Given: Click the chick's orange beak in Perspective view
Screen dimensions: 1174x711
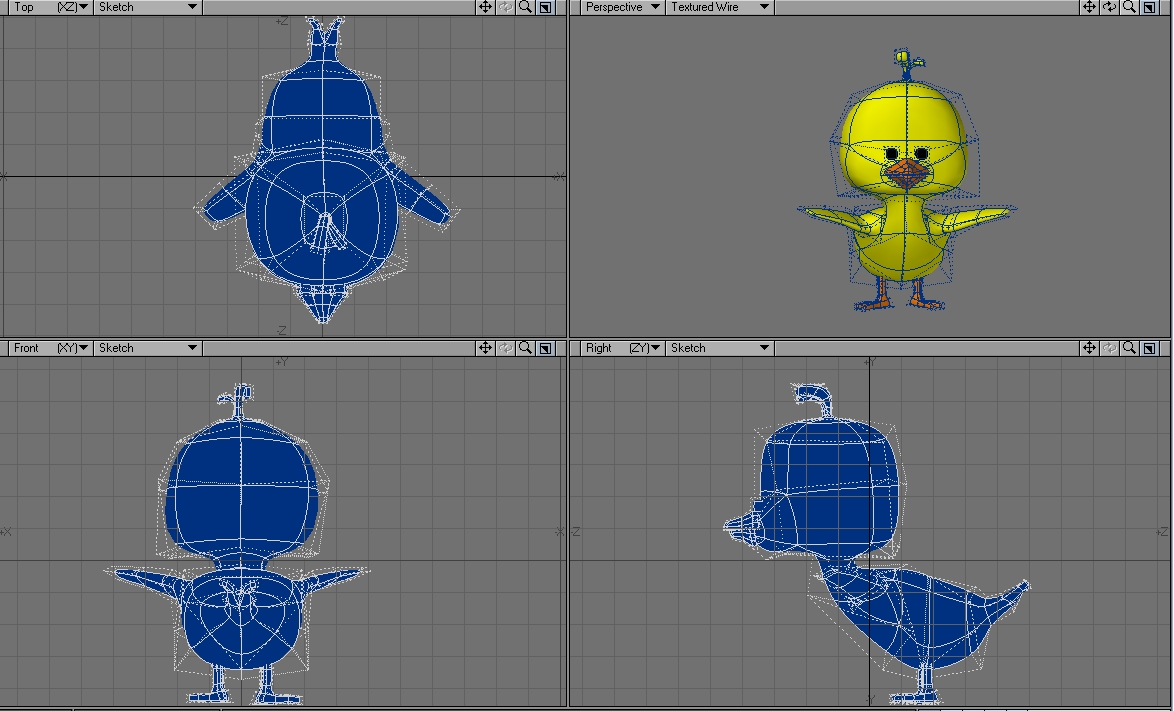Looking at the screenshot, I should [x=905, y=176].
